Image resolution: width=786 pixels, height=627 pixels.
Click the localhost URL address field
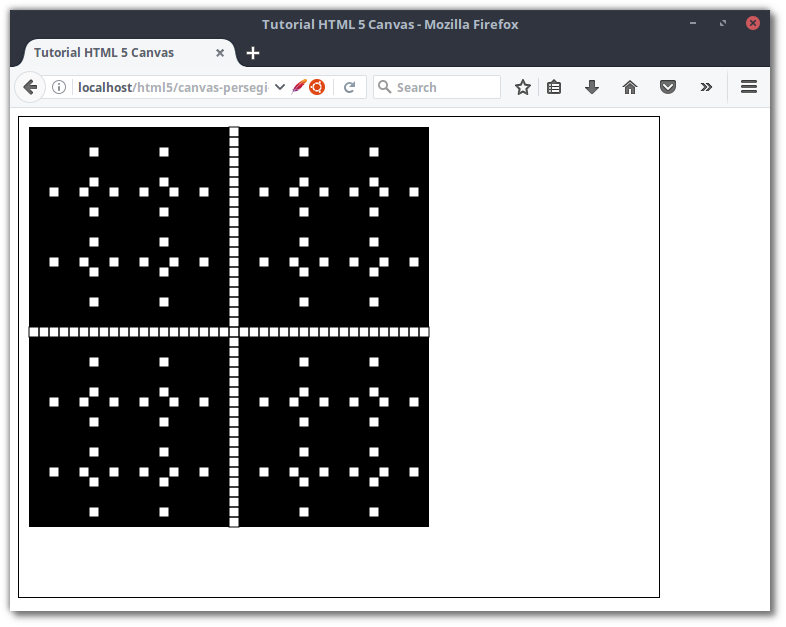click(x=170, y=87)
